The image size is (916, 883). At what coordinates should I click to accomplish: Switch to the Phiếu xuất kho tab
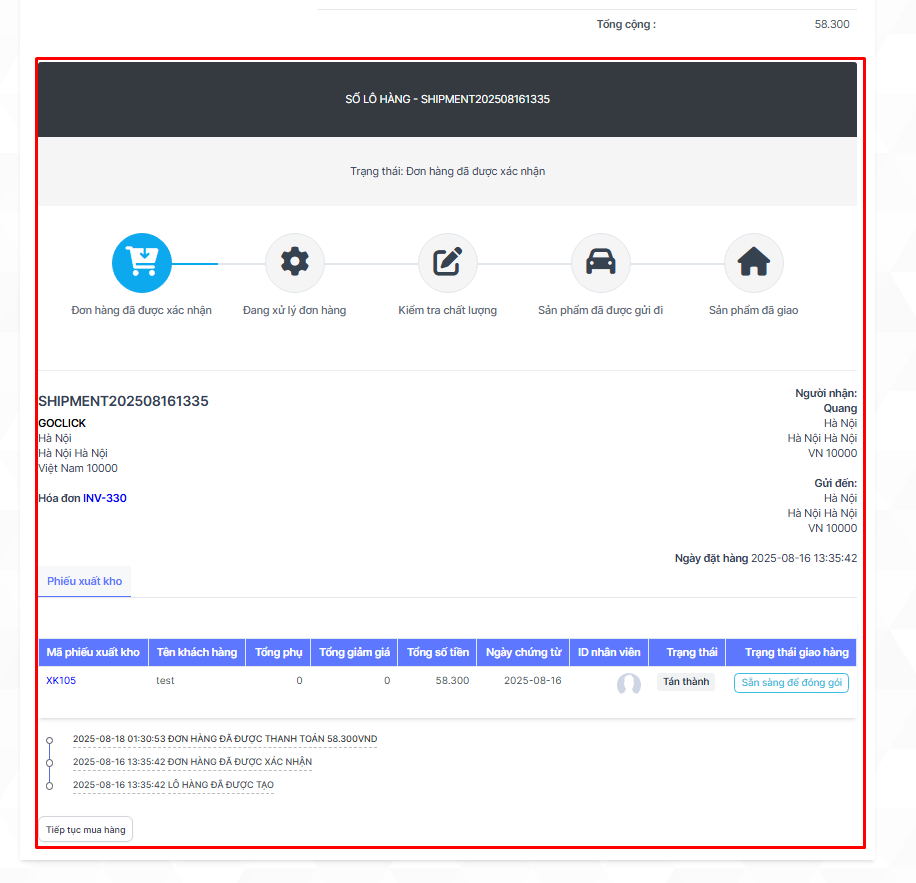point(84,581)
